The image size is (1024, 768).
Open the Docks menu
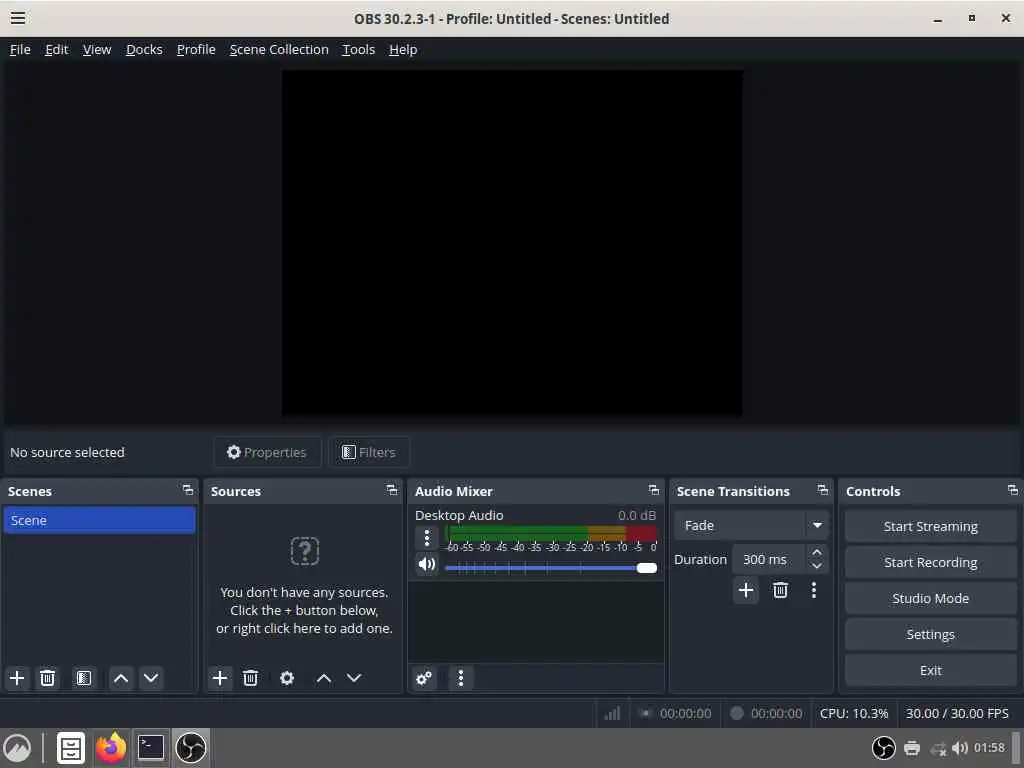click(144, 50)
